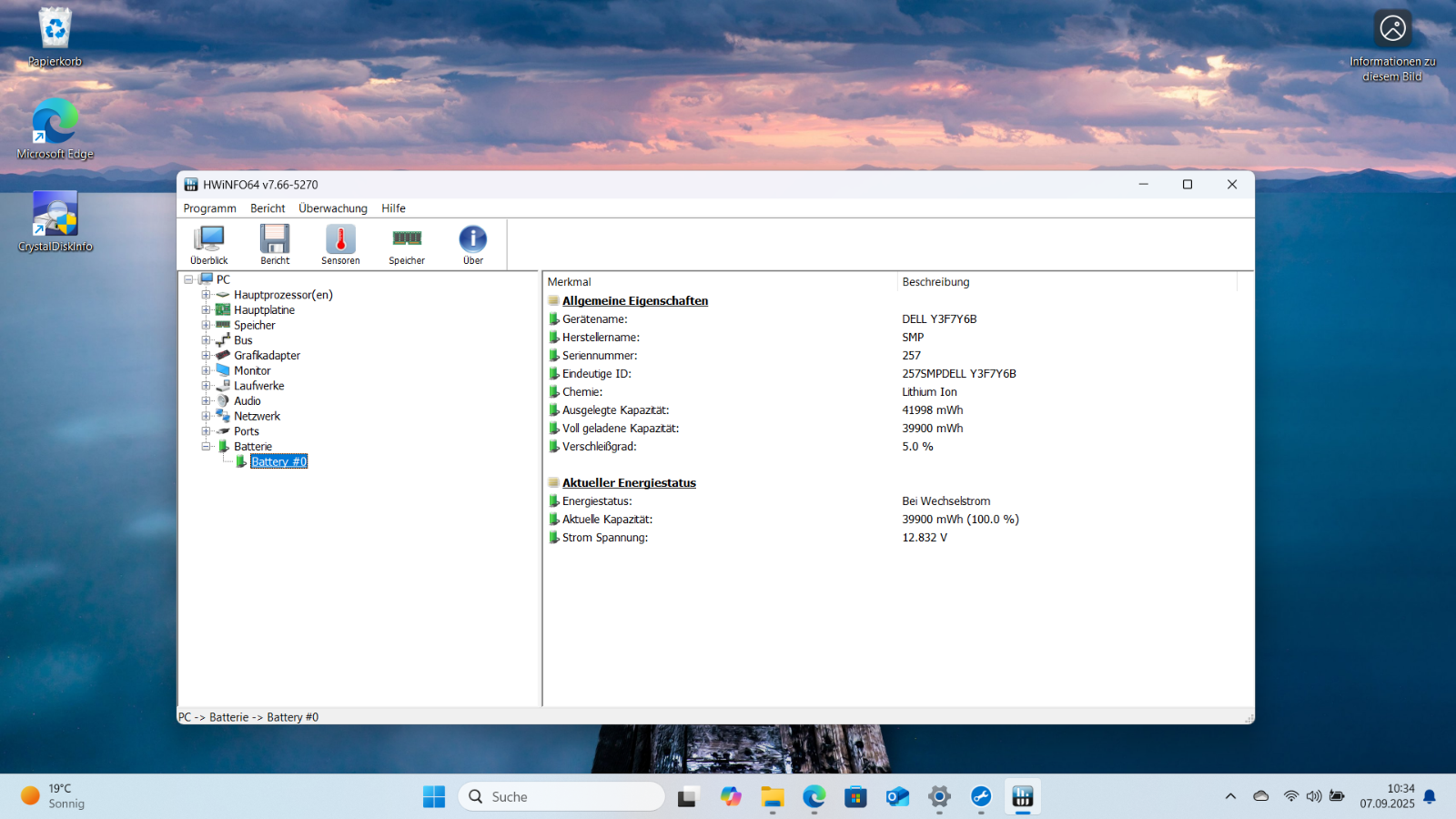Image resolution: width=1456 pixels, height=819 pixels.
Task: Select the Netzwerk tree item
Action: tap(257, 417)
